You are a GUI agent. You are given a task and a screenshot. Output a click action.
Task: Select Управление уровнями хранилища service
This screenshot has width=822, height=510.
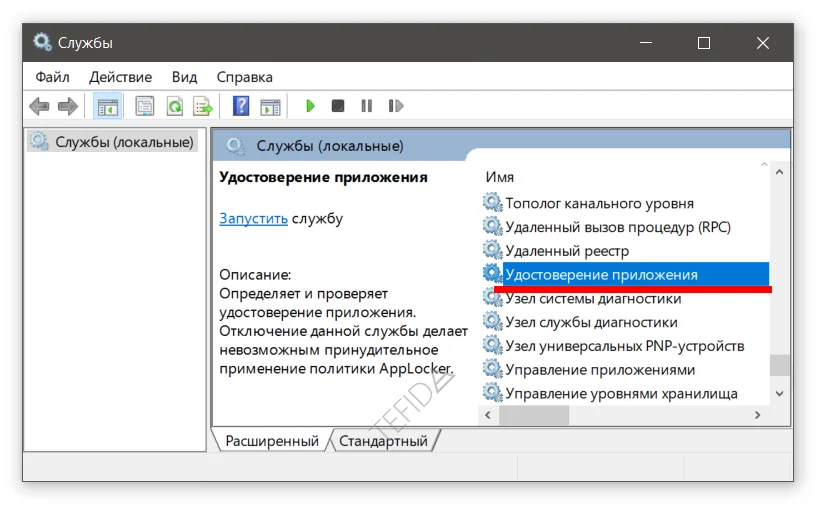[x=621, y=394]
